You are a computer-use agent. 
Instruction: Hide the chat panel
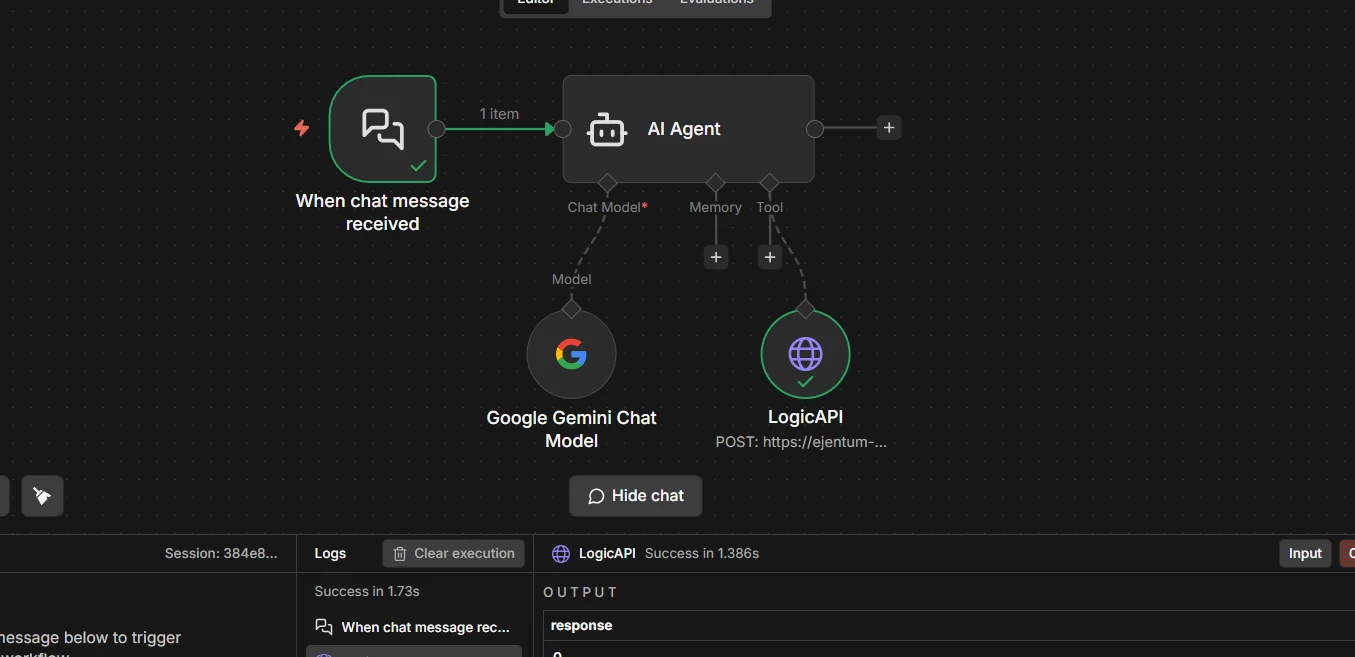click(635, 495)
